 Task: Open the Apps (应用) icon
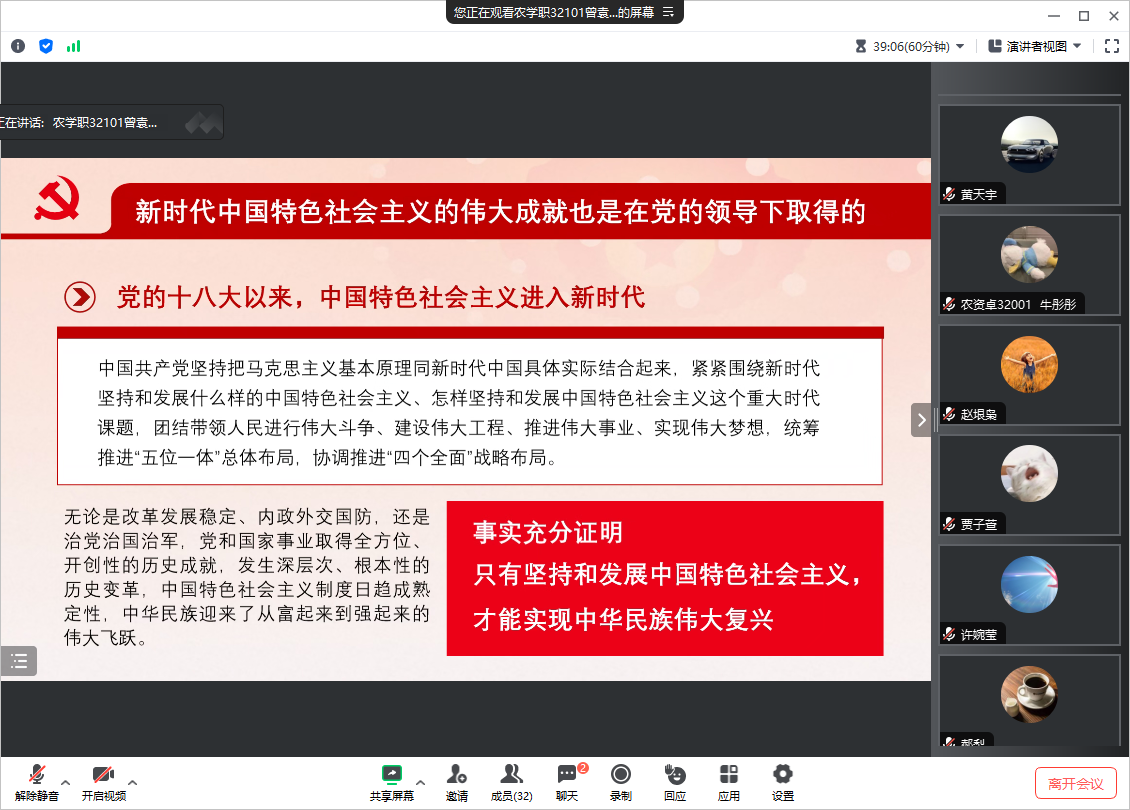pyautogui.click(x=729, y=782)
